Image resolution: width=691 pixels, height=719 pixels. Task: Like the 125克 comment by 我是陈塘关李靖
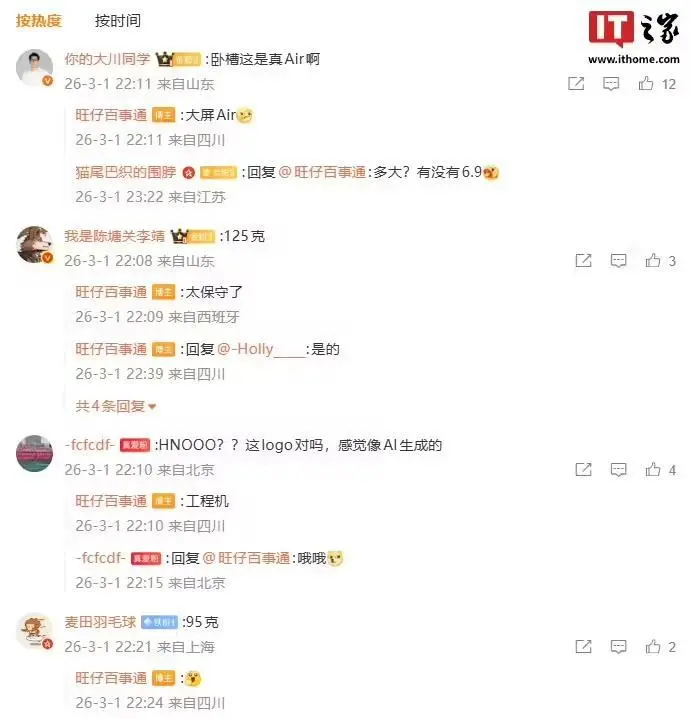[x=653, y=260]
